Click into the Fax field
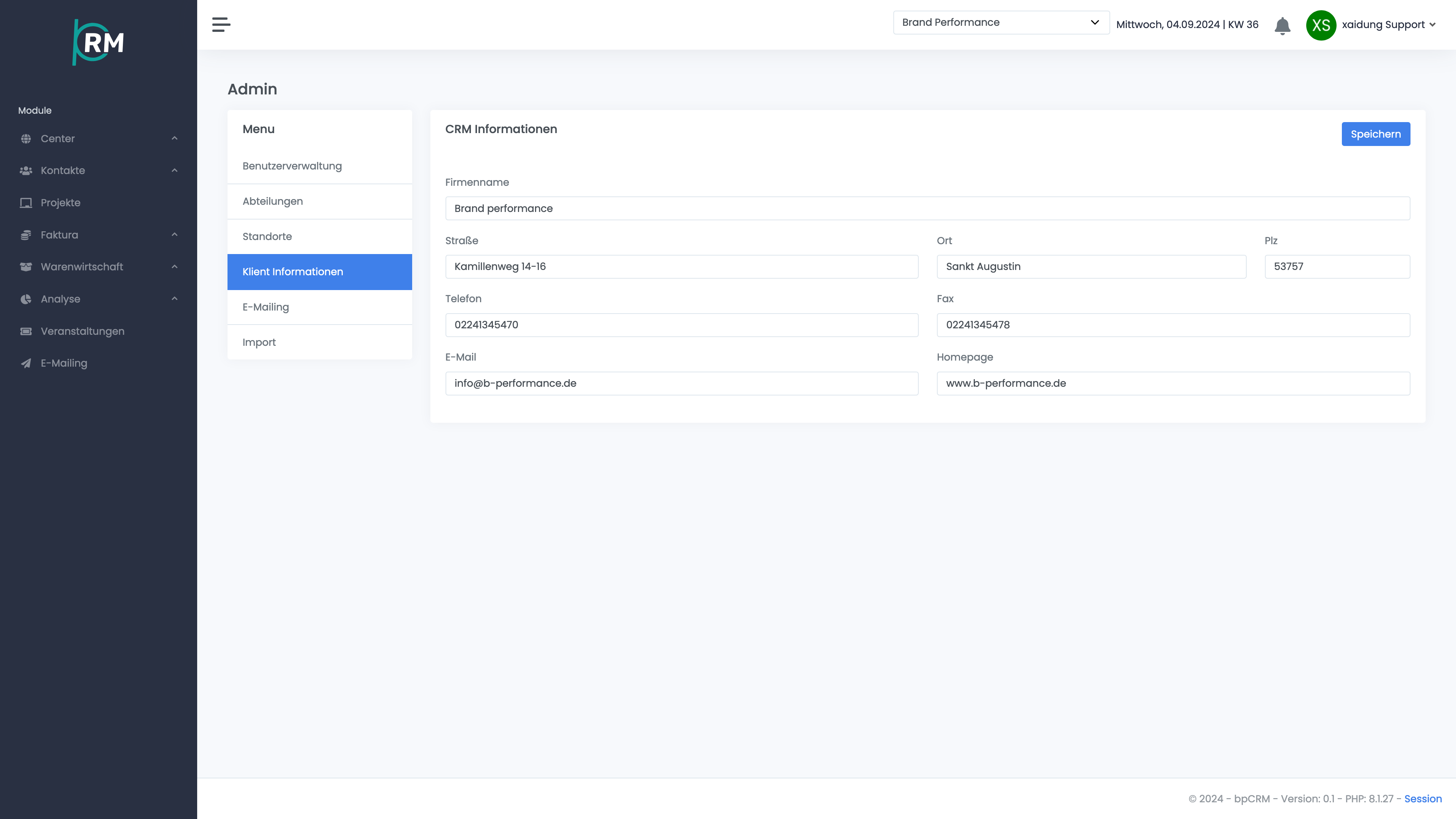 (1174, 325)
